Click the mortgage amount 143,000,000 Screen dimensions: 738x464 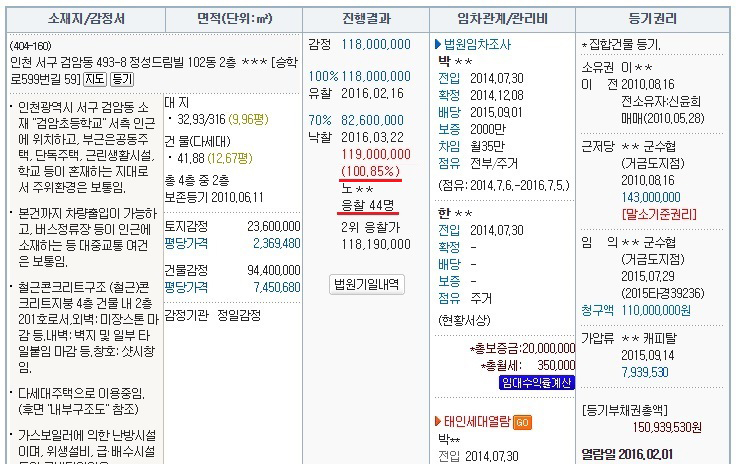(650, 197)
